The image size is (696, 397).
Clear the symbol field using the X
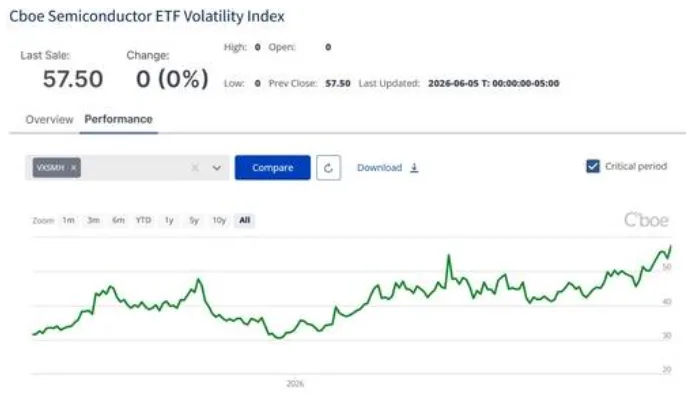point(195,167)
